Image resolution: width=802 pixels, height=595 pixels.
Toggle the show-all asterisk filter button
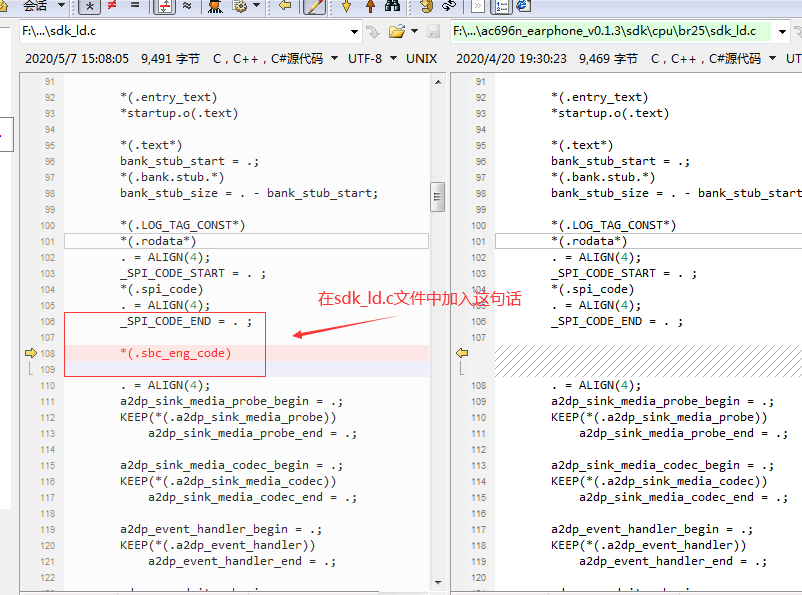point(90,6)
